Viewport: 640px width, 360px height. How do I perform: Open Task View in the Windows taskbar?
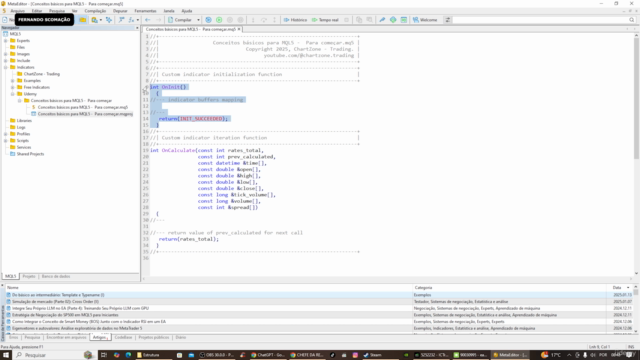click(x=104, y=355)
